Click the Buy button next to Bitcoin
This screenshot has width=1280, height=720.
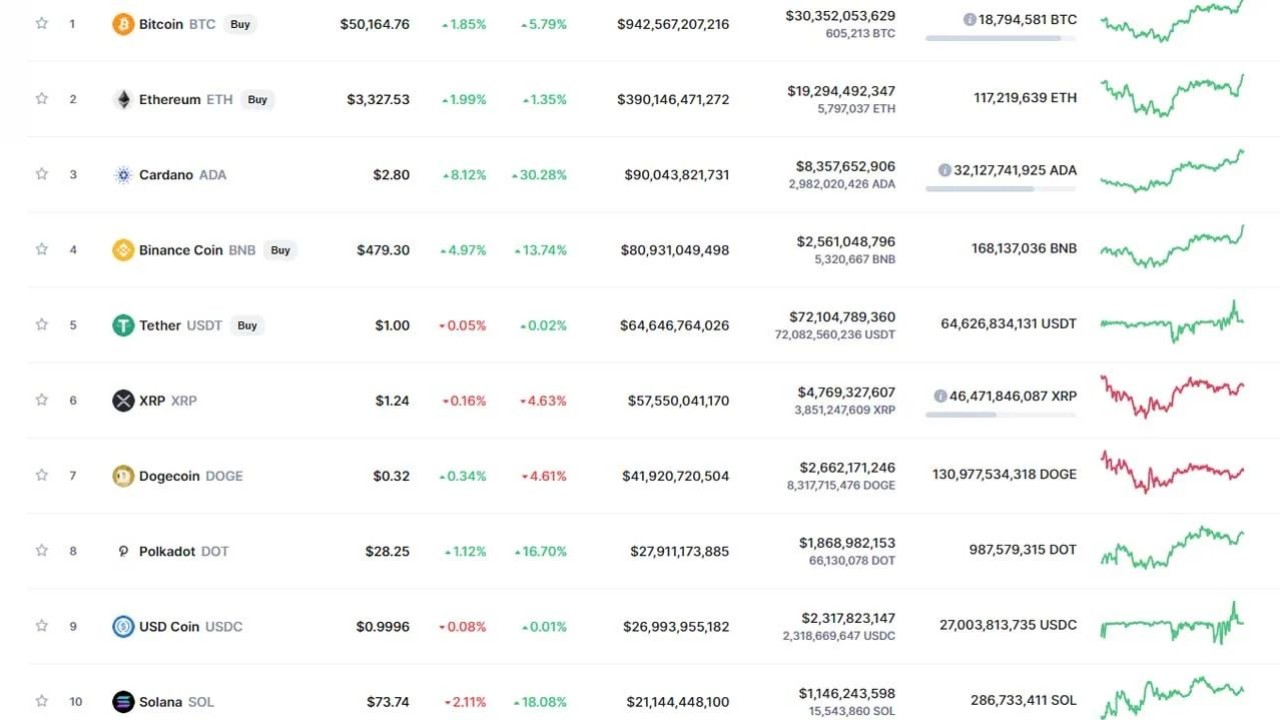click(x=240, y=24)
